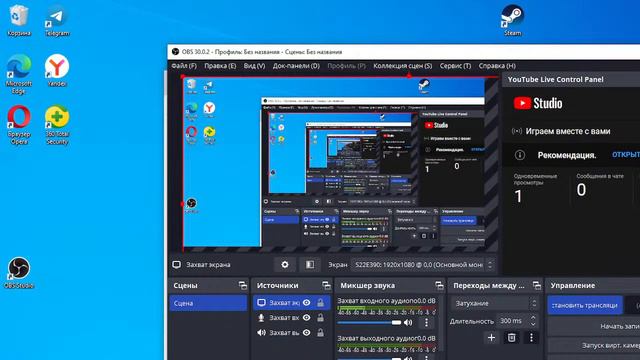Viewport: 640px width, 360px height.
Task: Launch the OBS Studio desktop shortcut
Action: coord(19,273)
